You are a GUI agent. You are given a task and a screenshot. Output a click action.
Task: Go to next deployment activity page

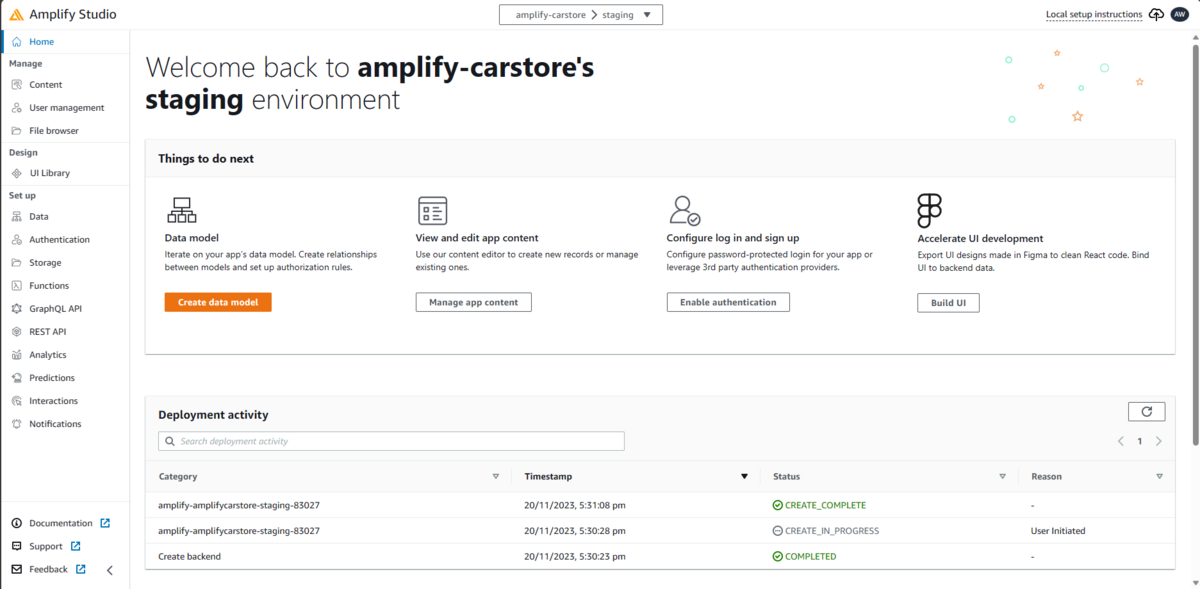pos(1159,441)
